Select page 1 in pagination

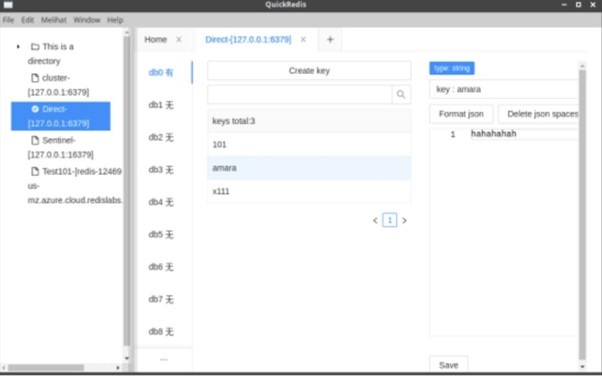(x=390, y=220)
